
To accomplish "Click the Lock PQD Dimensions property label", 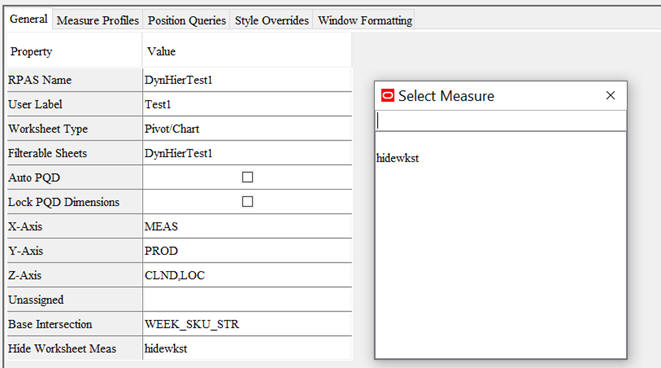I will 64,202.
